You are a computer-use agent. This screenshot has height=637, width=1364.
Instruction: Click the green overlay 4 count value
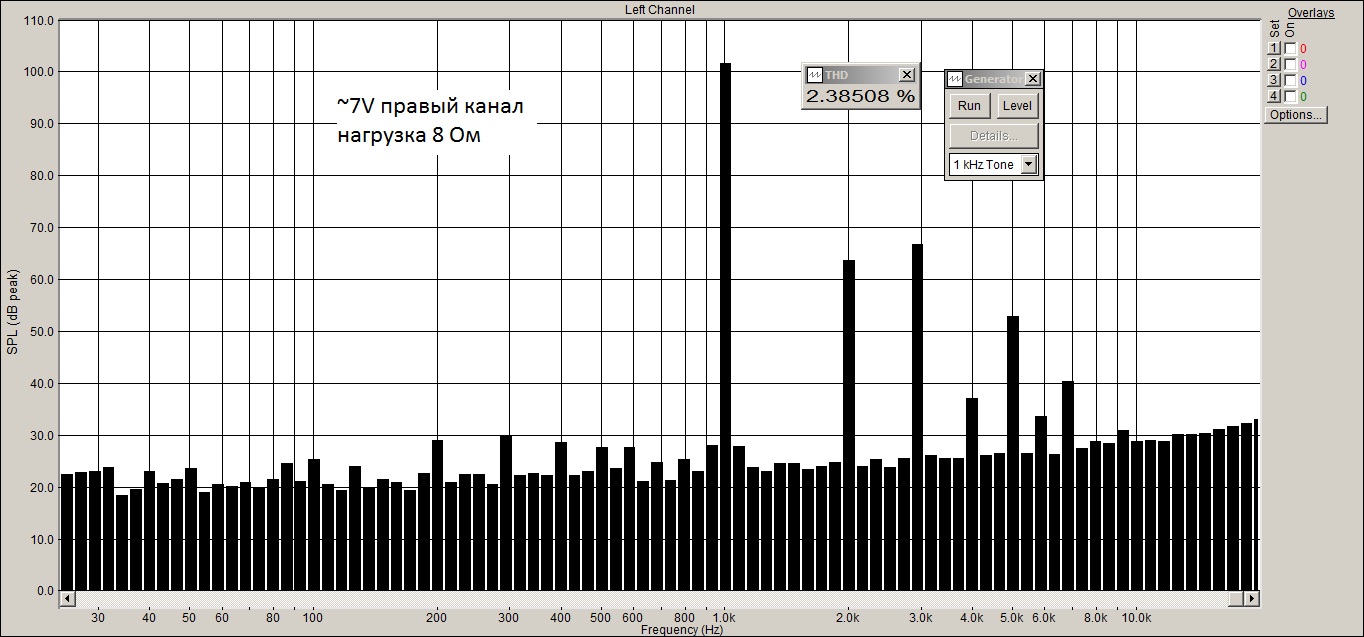1303,97
